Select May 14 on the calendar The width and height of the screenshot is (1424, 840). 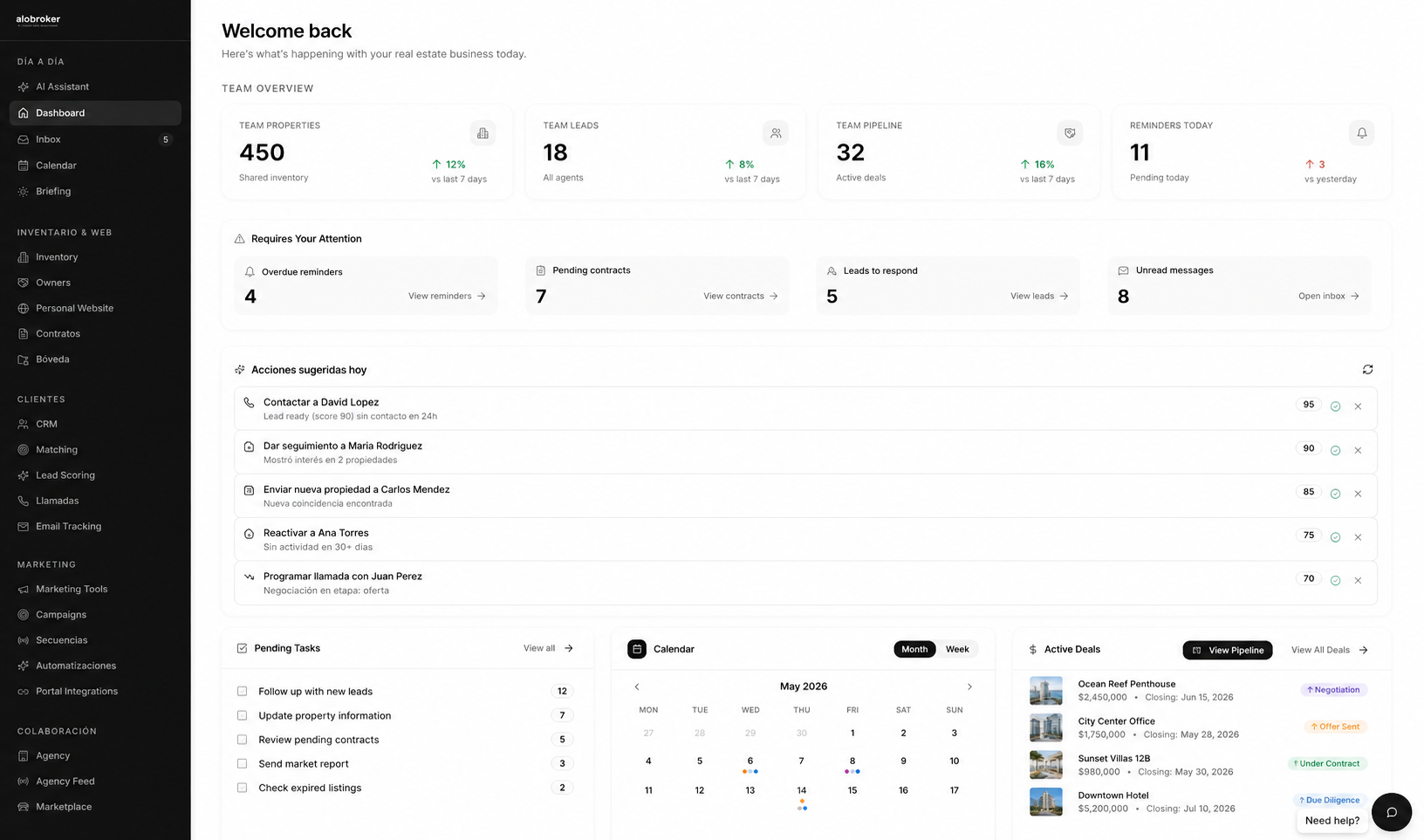(802, 791)
